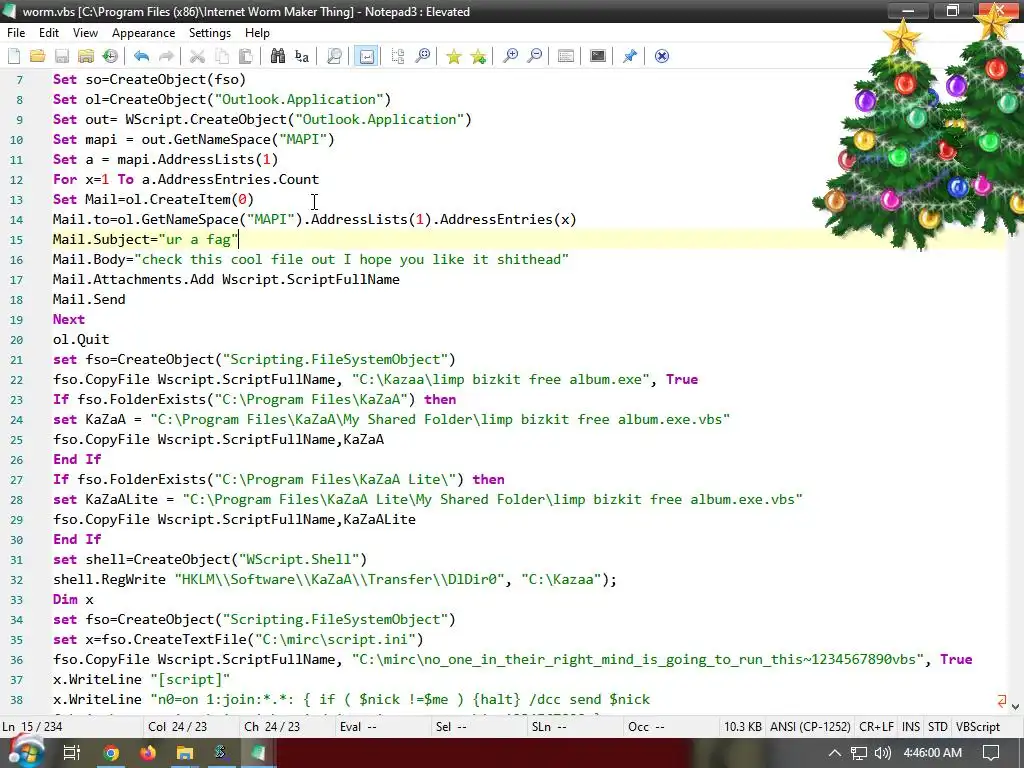The height and width of the screenshot is (768, 1024).
Task: Click the 'Occ --' status entry
Action: click(646, 727)
